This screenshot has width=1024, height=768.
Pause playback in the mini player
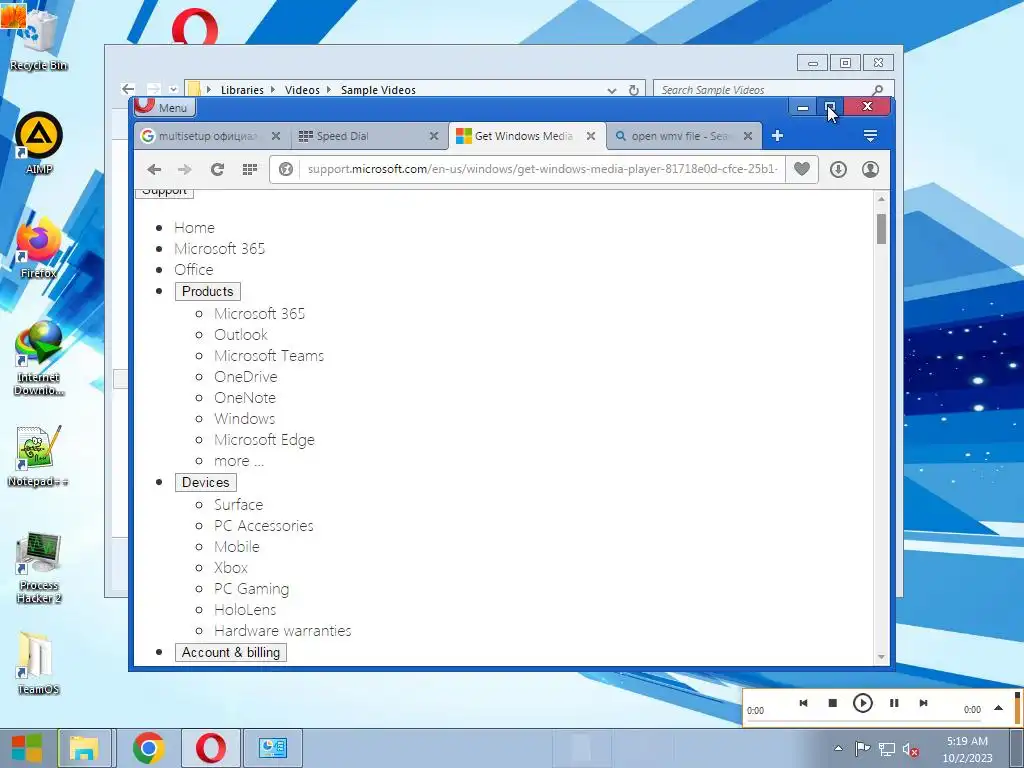tap(894, 703)
